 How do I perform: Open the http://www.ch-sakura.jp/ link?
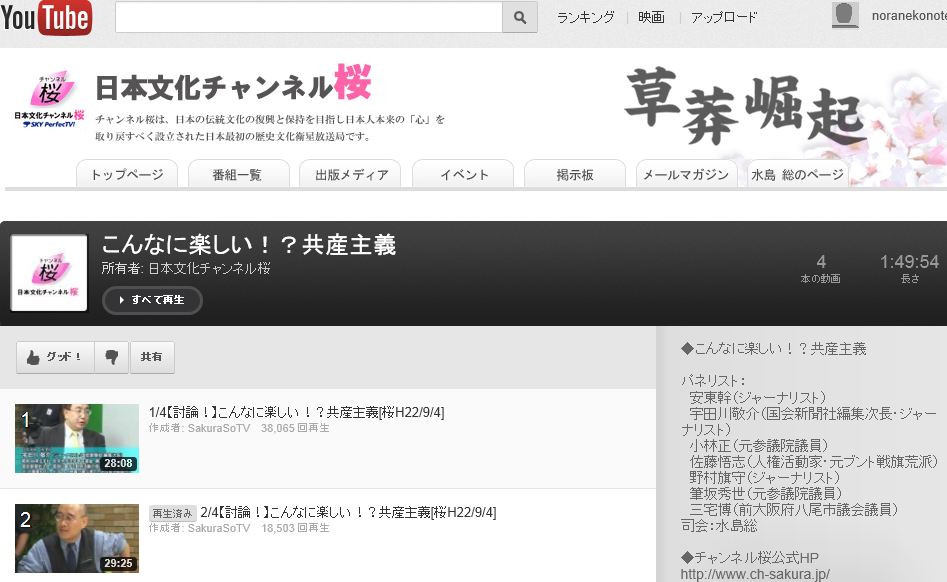point(755,574)
